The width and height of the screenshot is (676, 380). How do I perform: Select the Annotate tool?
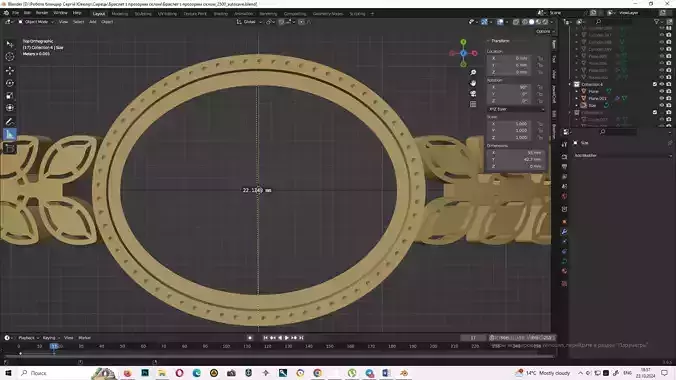pos(9,122)
